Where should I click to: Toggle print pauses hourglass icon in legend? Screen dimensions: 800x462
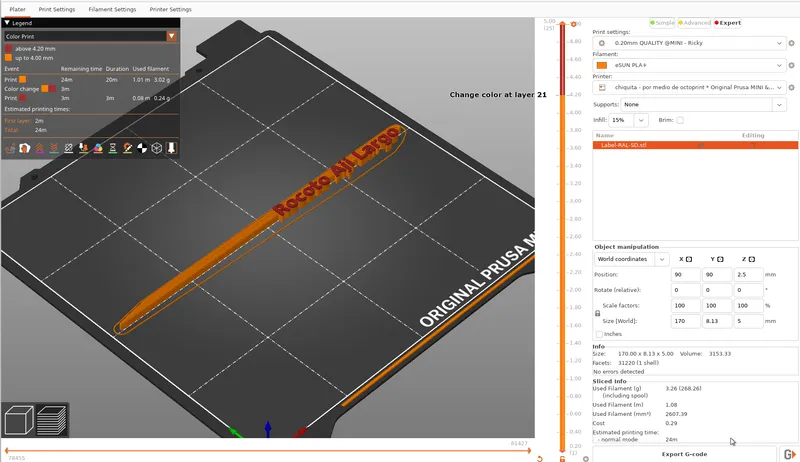coord(113,148)
